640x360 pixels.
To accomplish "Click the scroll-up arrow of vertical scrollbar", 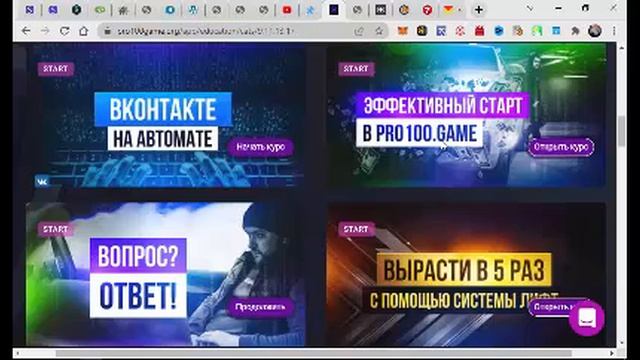I will (x=621, y=47).
